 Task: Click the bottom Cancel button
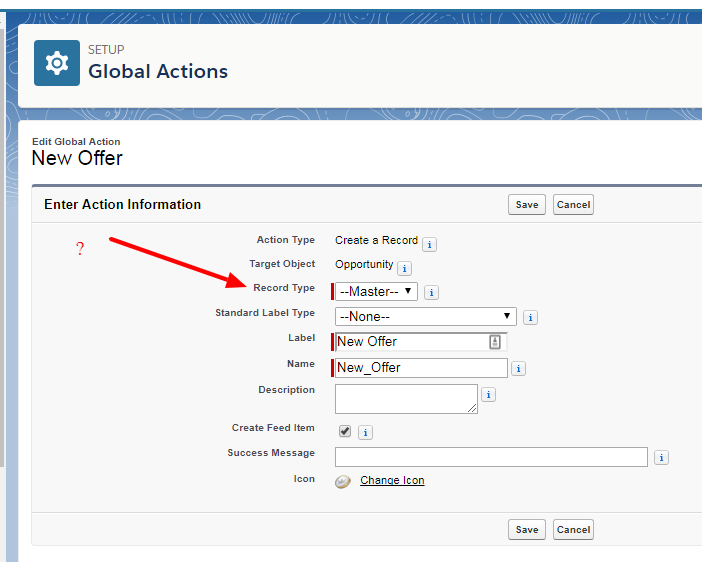[x=573, y=530]
